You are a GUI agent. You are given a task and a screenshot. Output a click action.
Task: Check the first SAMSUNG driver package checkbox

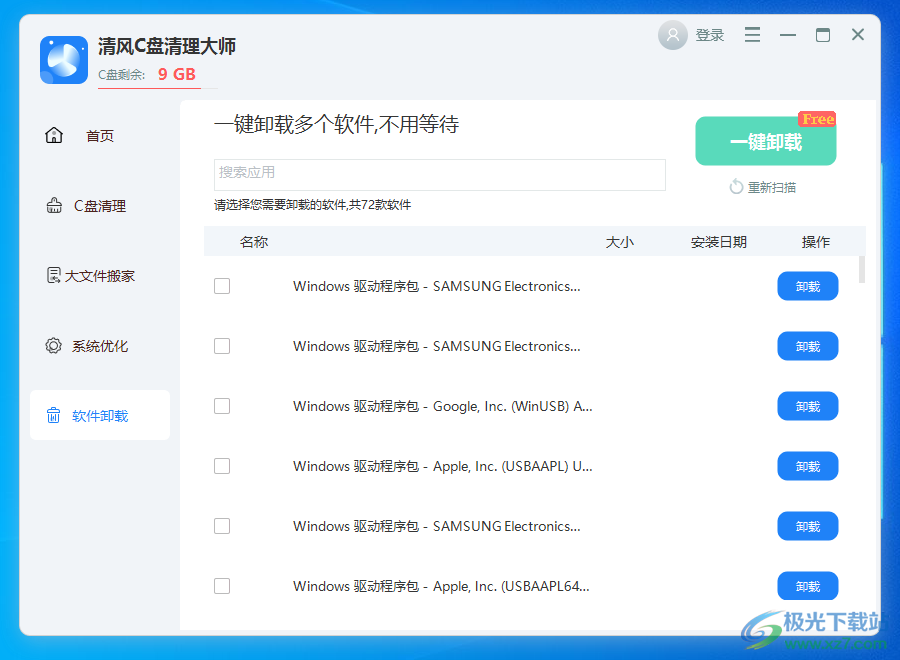click(x=222, y=286)
